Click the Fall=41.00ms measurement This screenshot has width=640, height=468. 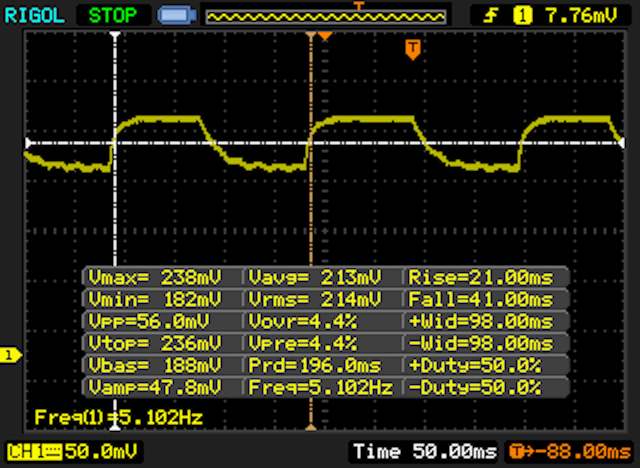(x=481, y=299)
